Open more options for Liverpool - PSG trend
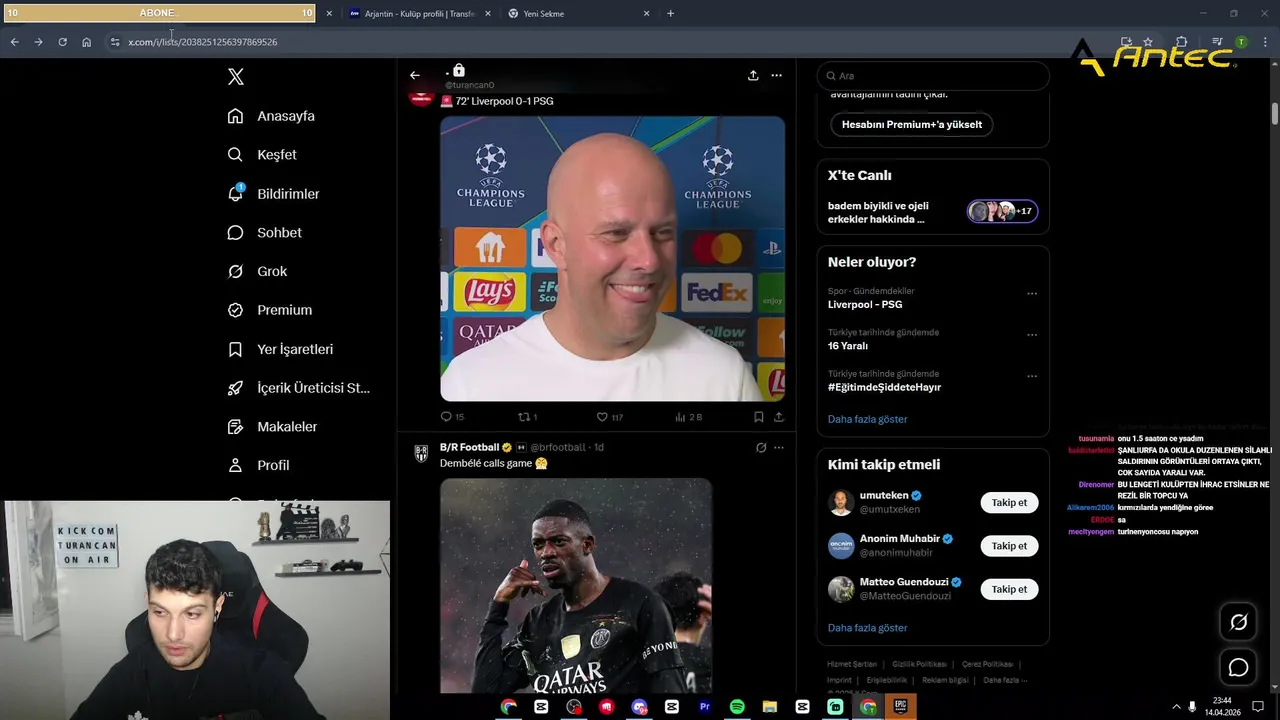 1032,294
